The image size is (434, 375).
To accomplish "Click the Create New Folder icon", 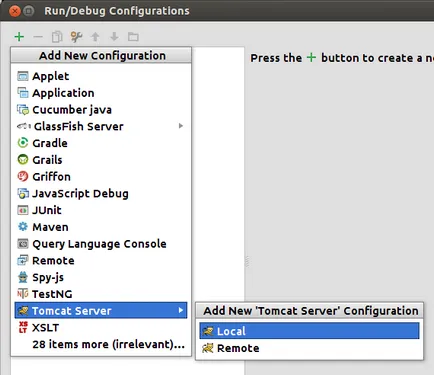I will click(x=133, y=37).
